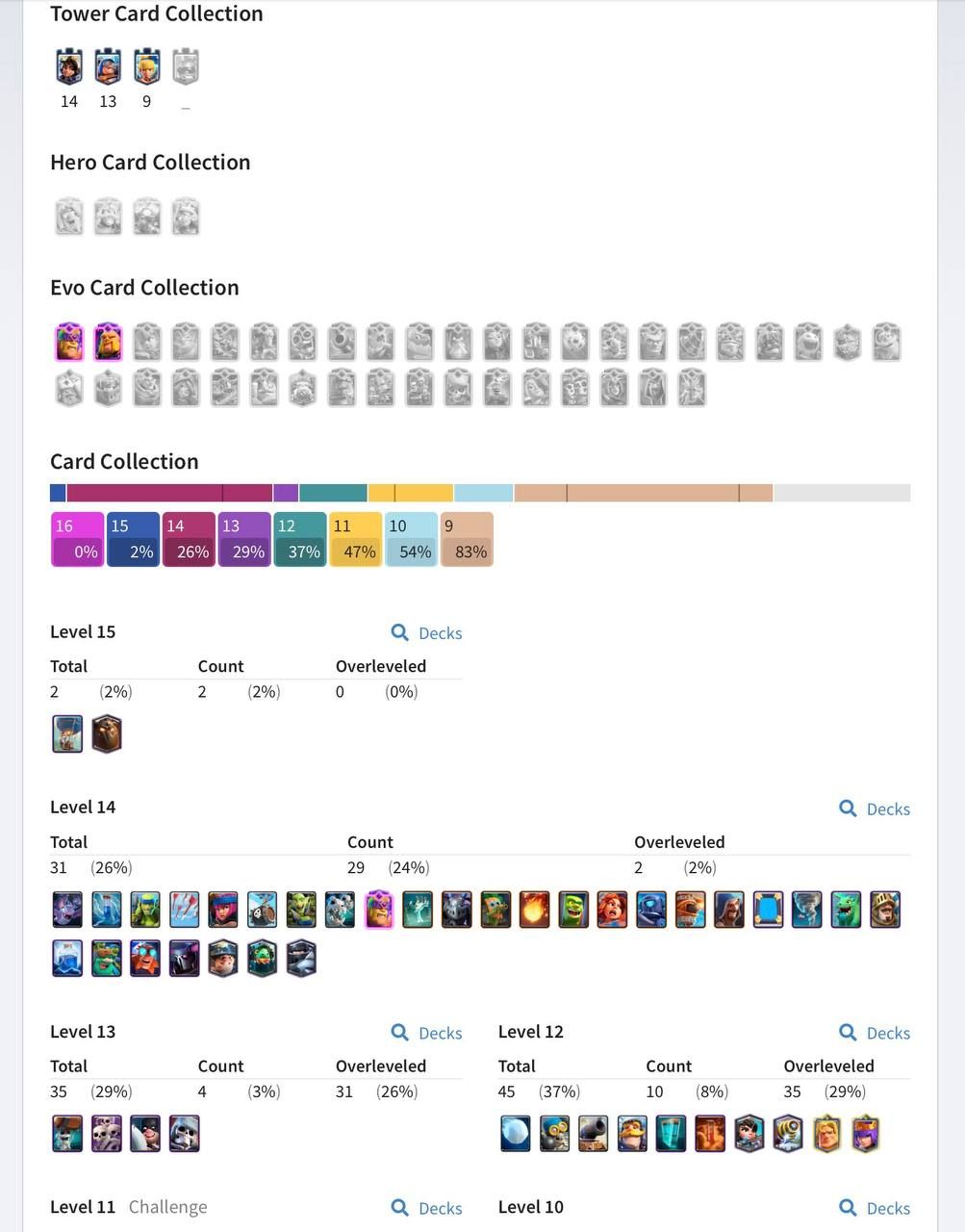Viewport: 965px width, 1232px height.
Task: View Decks for Level 13 cards
Action: point(426,1033)
